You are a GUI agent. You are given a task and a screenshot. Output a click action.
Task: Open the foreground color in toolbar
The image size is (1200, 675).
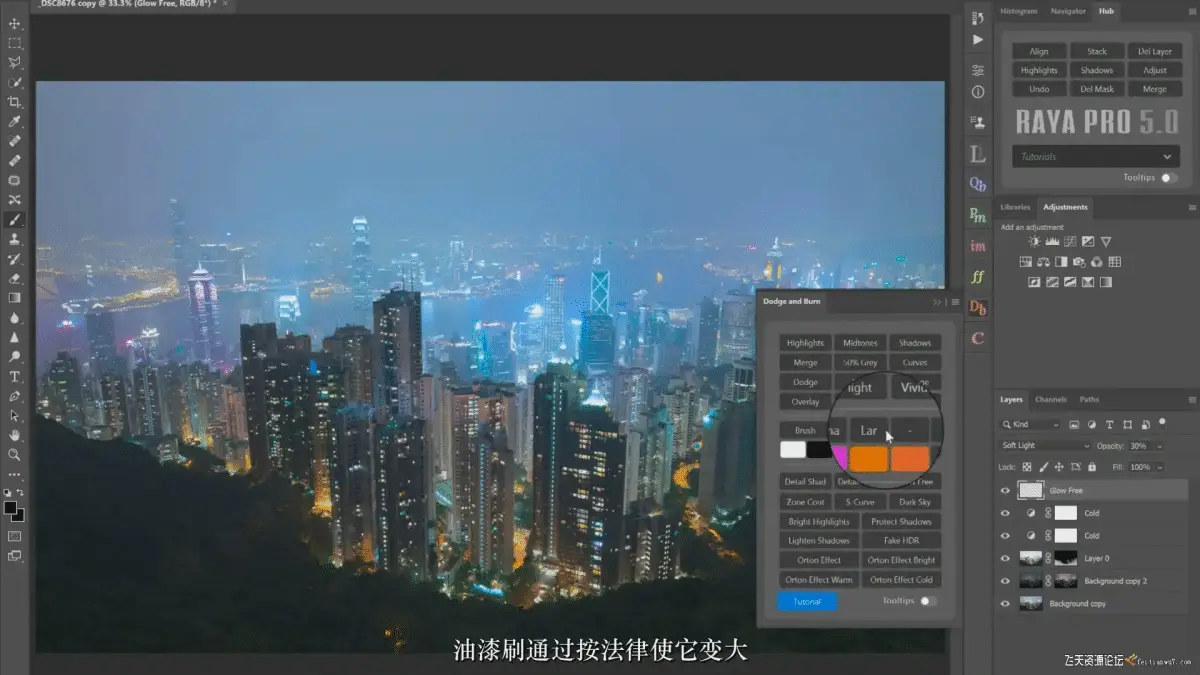point(11,508)
